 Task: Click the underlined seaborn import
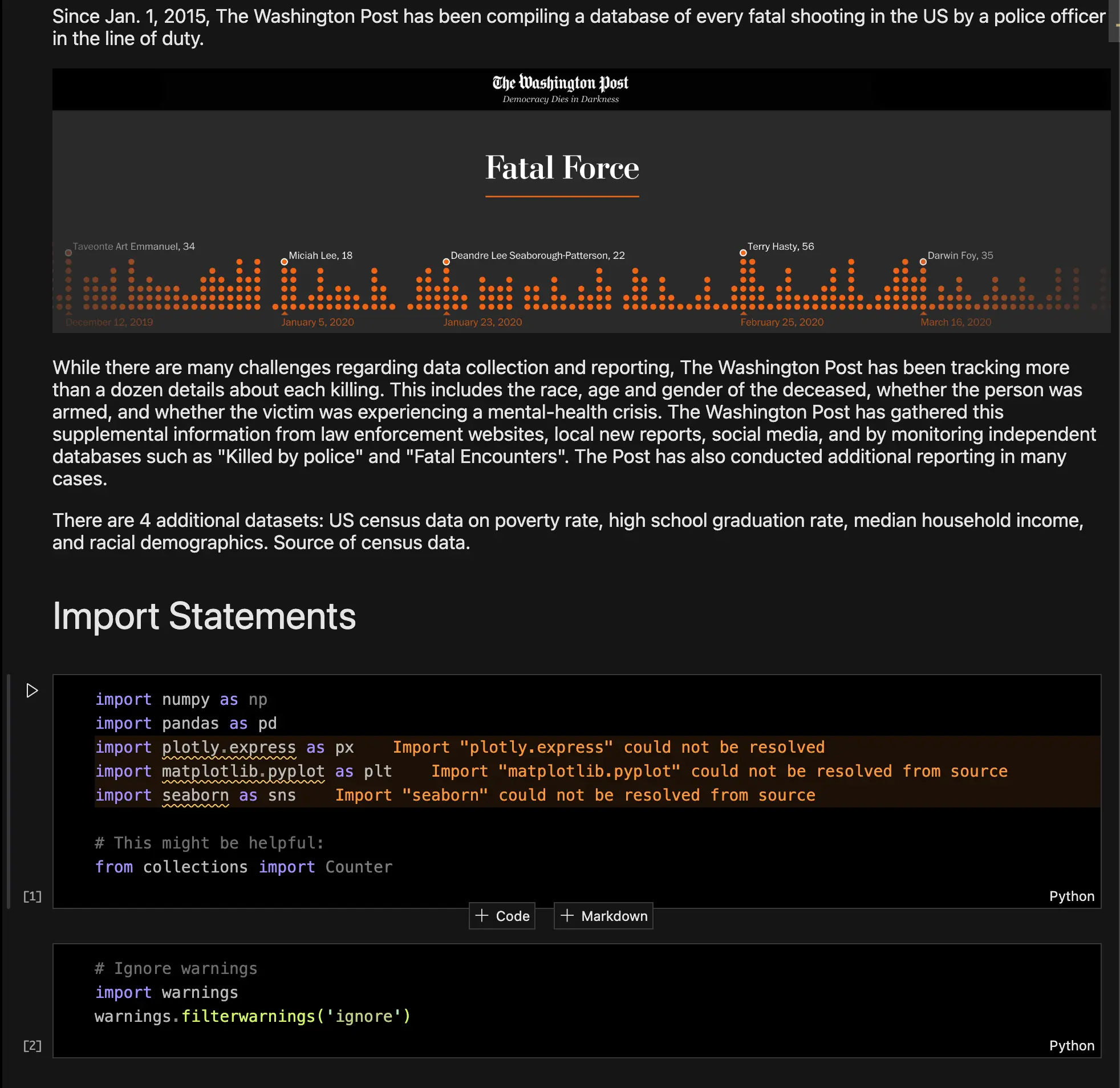[196, 795]
